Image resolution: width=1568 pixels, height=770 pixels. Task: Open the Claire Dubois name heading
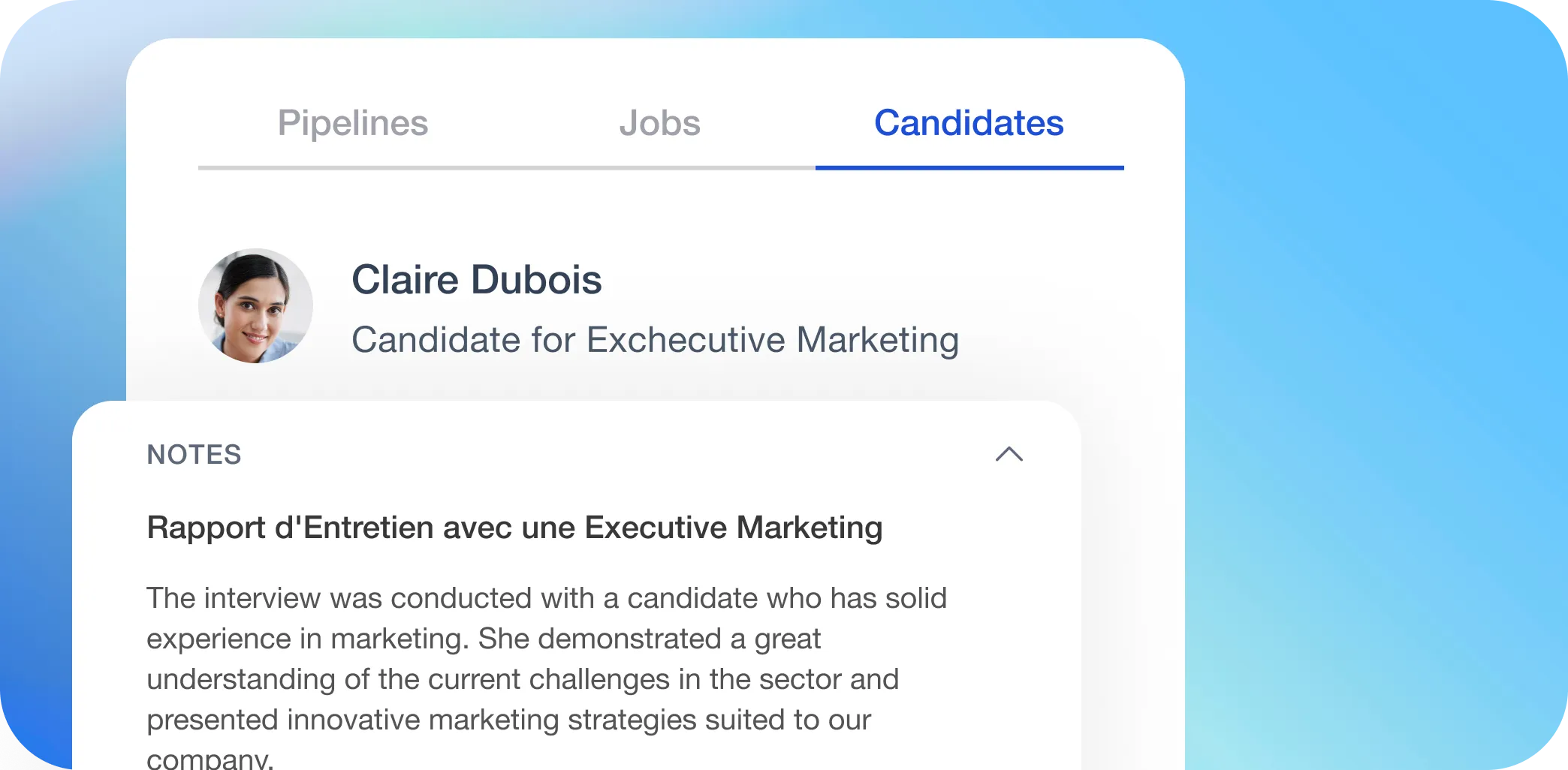(477, 280)
